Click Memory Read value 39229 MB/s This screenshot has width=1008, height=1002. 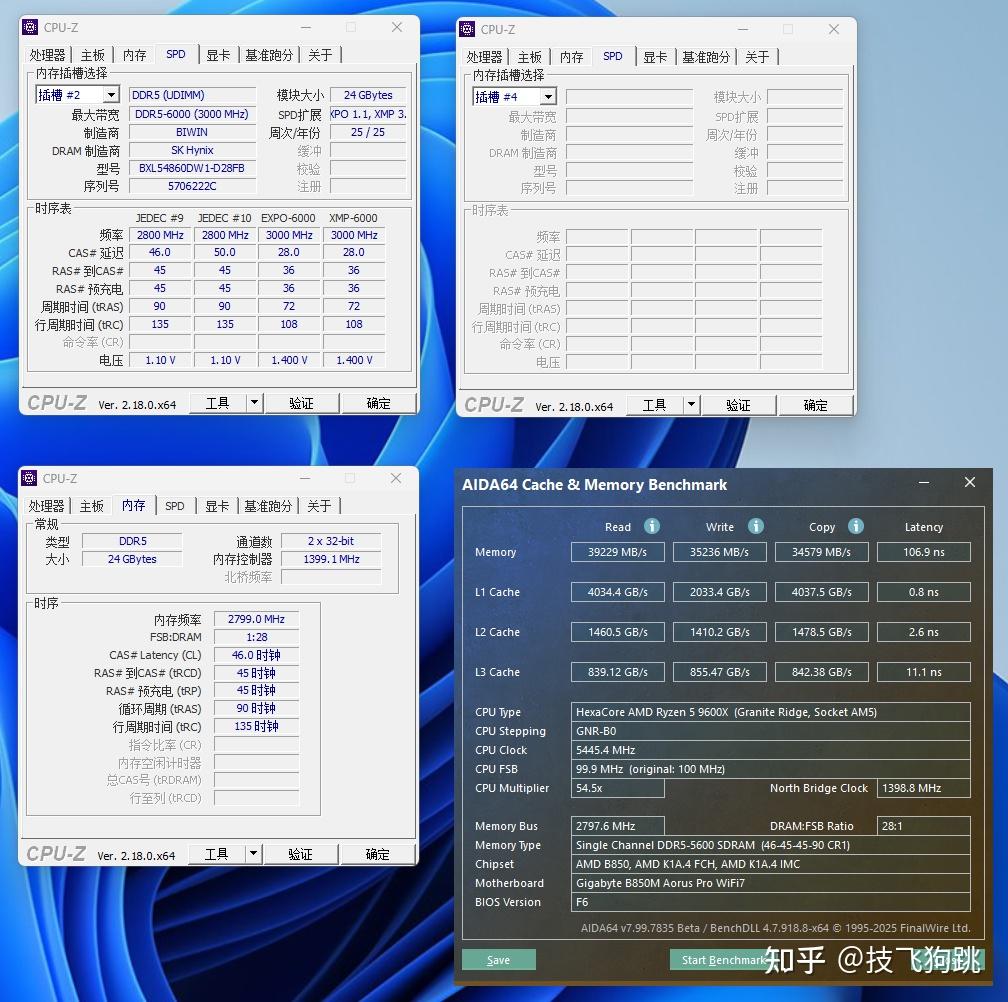[x=618, y=552]
